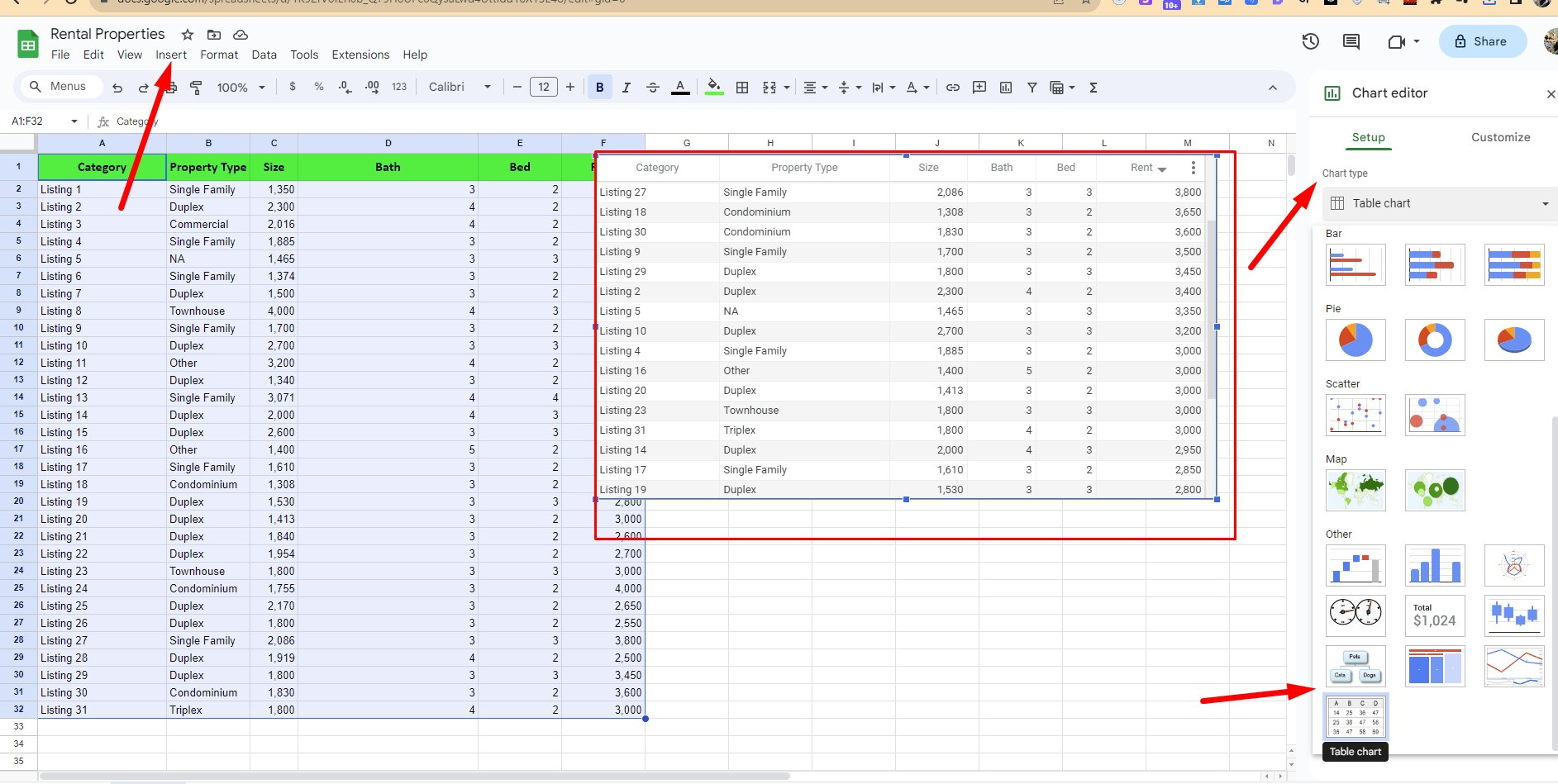
Task: Open the horizontal align dropdown
Action: coord(816,87)
